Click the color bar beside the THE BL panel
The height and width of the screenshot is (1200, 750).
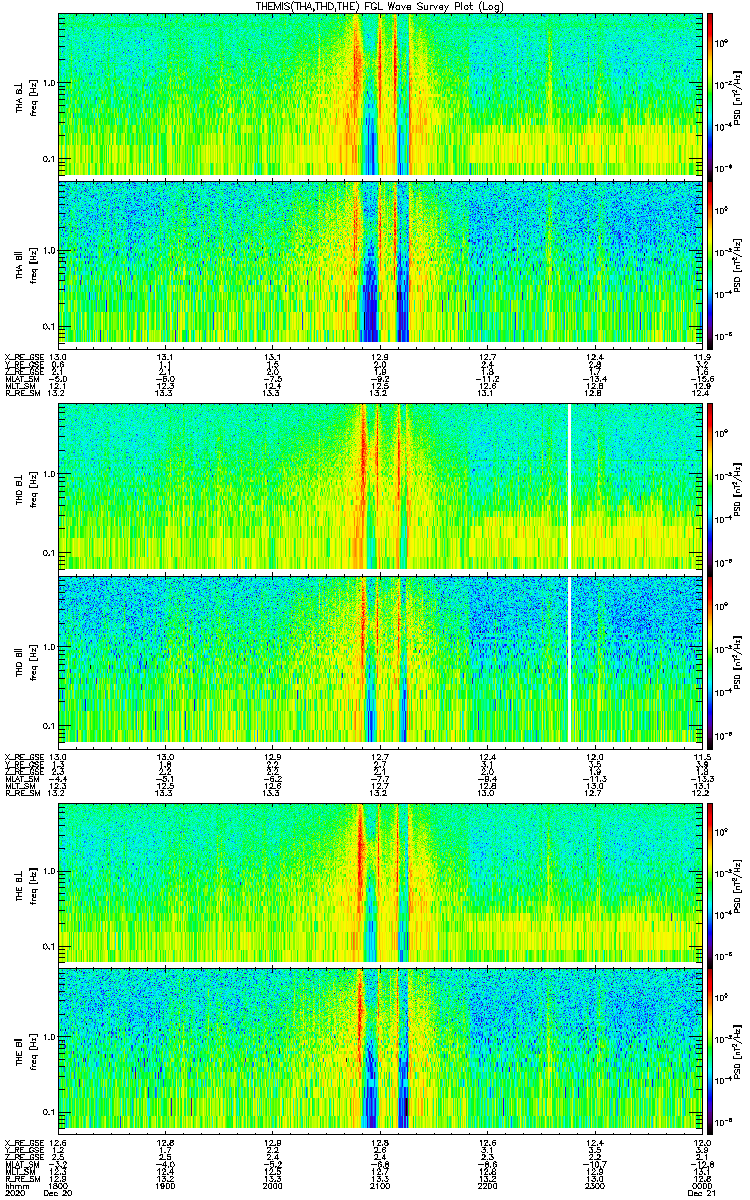point(709,880)
